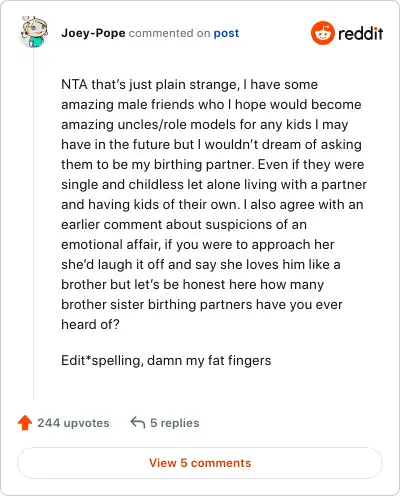
Task: Click the text line "heard of?"
Action: tap(90, 324)
